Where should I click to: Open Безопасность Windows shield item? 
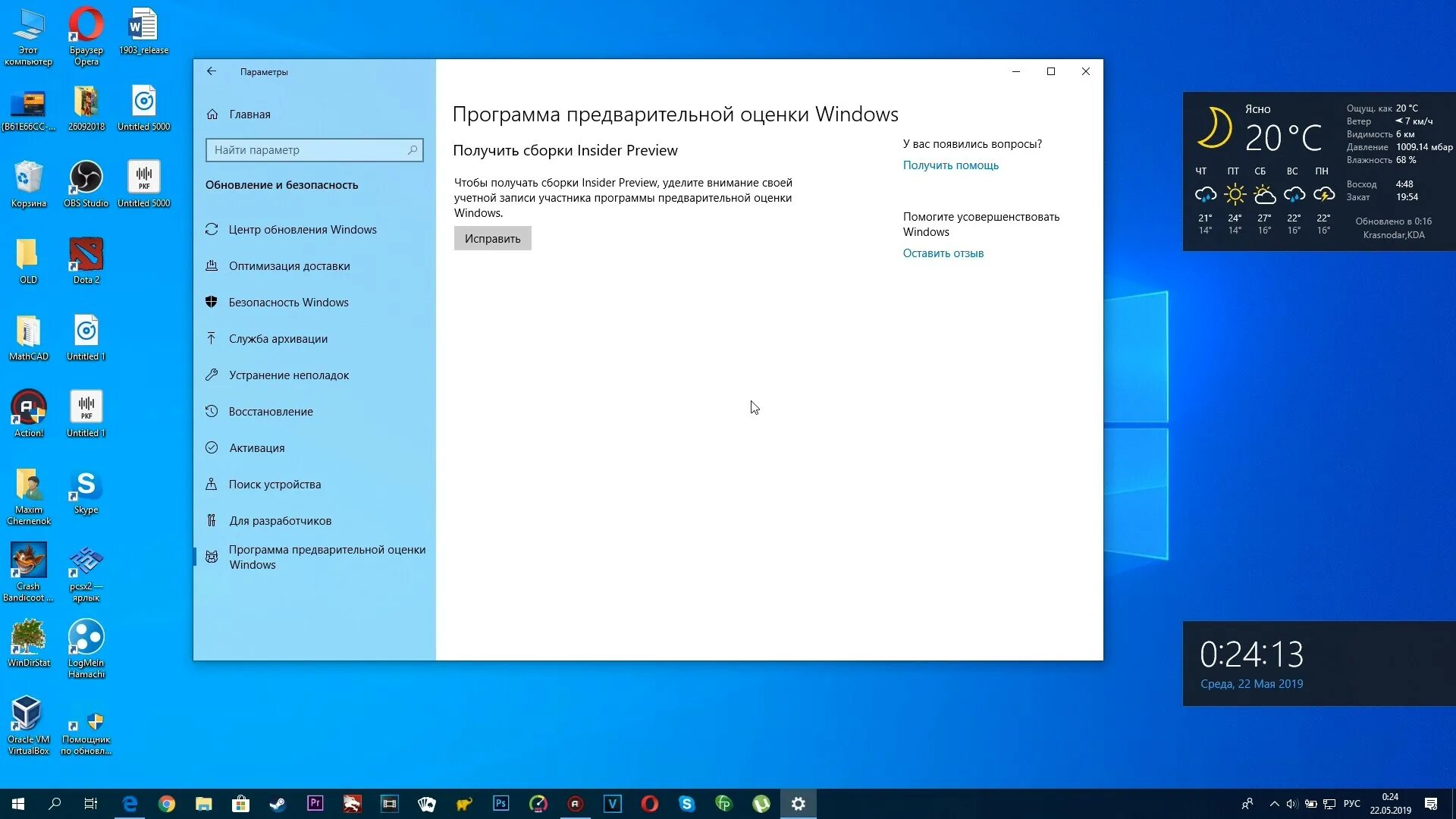[288, 303]
